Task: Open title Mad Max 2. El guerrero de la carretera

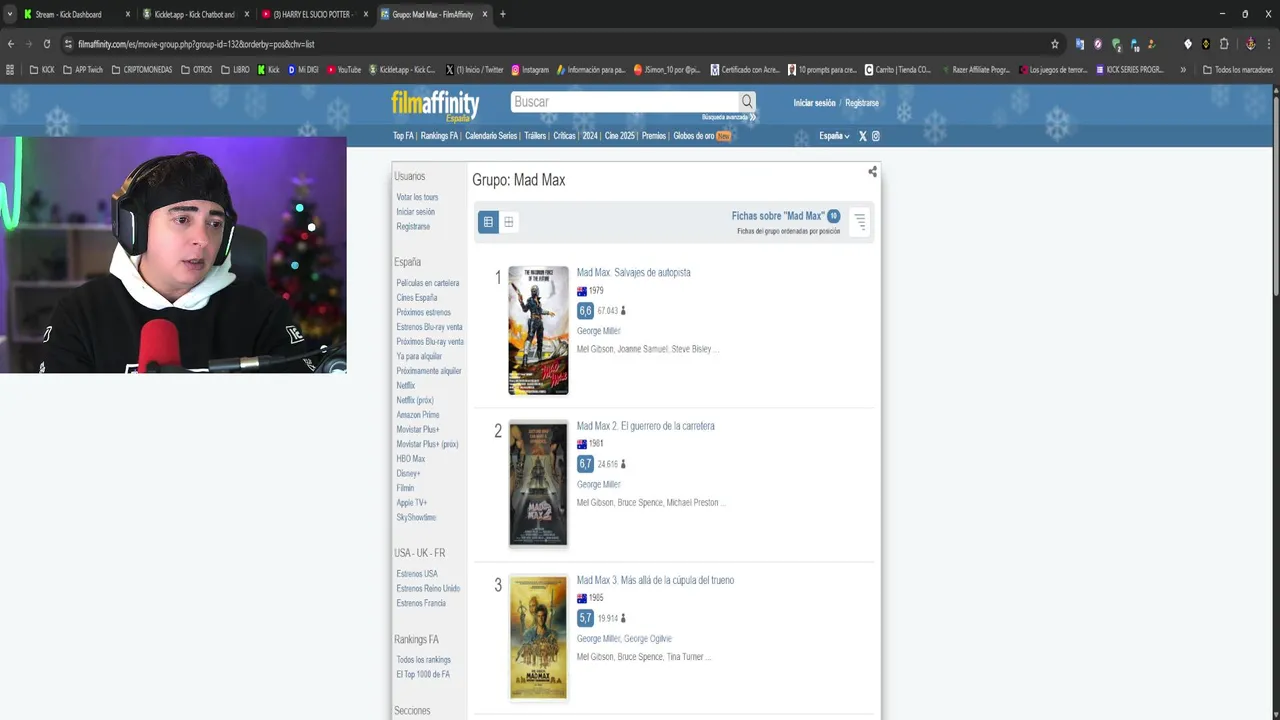Action: (646, 426)
